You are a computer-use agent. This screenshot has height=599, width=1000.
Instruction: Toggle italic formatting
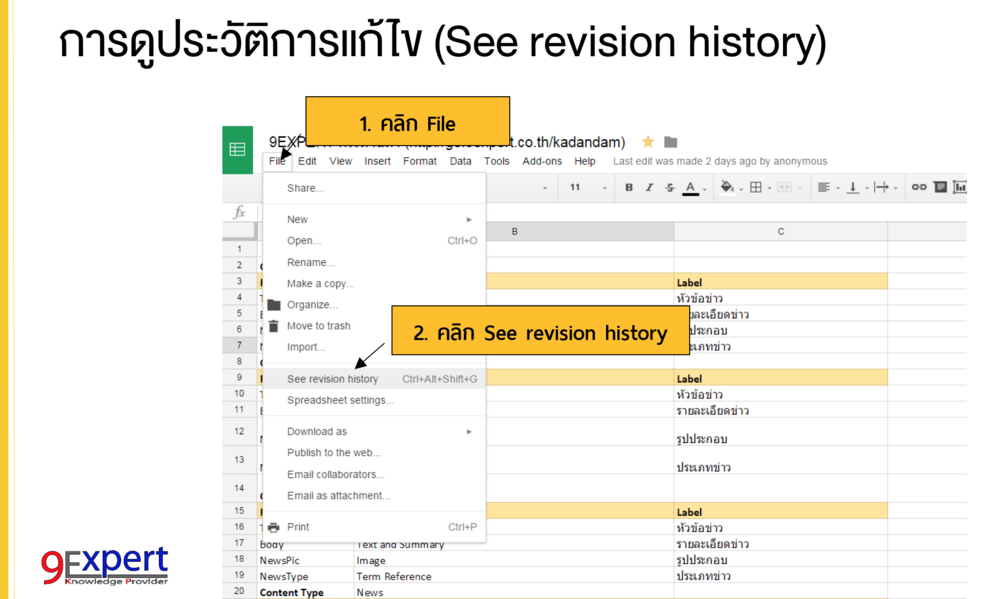click(648, 187)
